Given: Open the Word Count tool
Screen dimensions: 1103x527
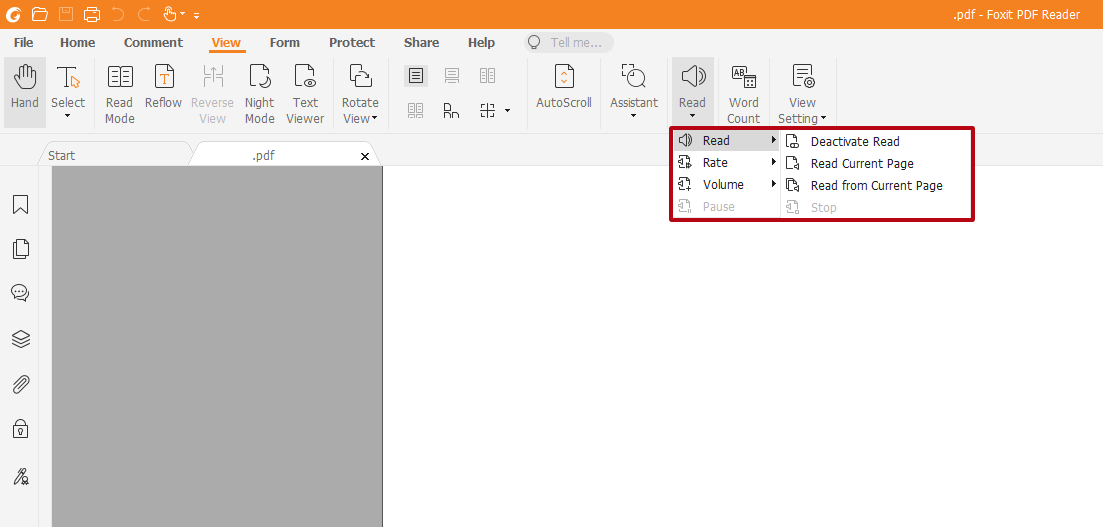Looking at the screenshot, I should [743, 92].
